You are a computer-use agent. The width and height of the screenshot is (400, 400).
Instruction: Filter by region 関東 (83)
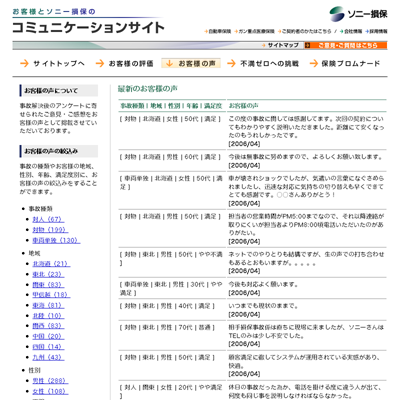tap(48, 285)
